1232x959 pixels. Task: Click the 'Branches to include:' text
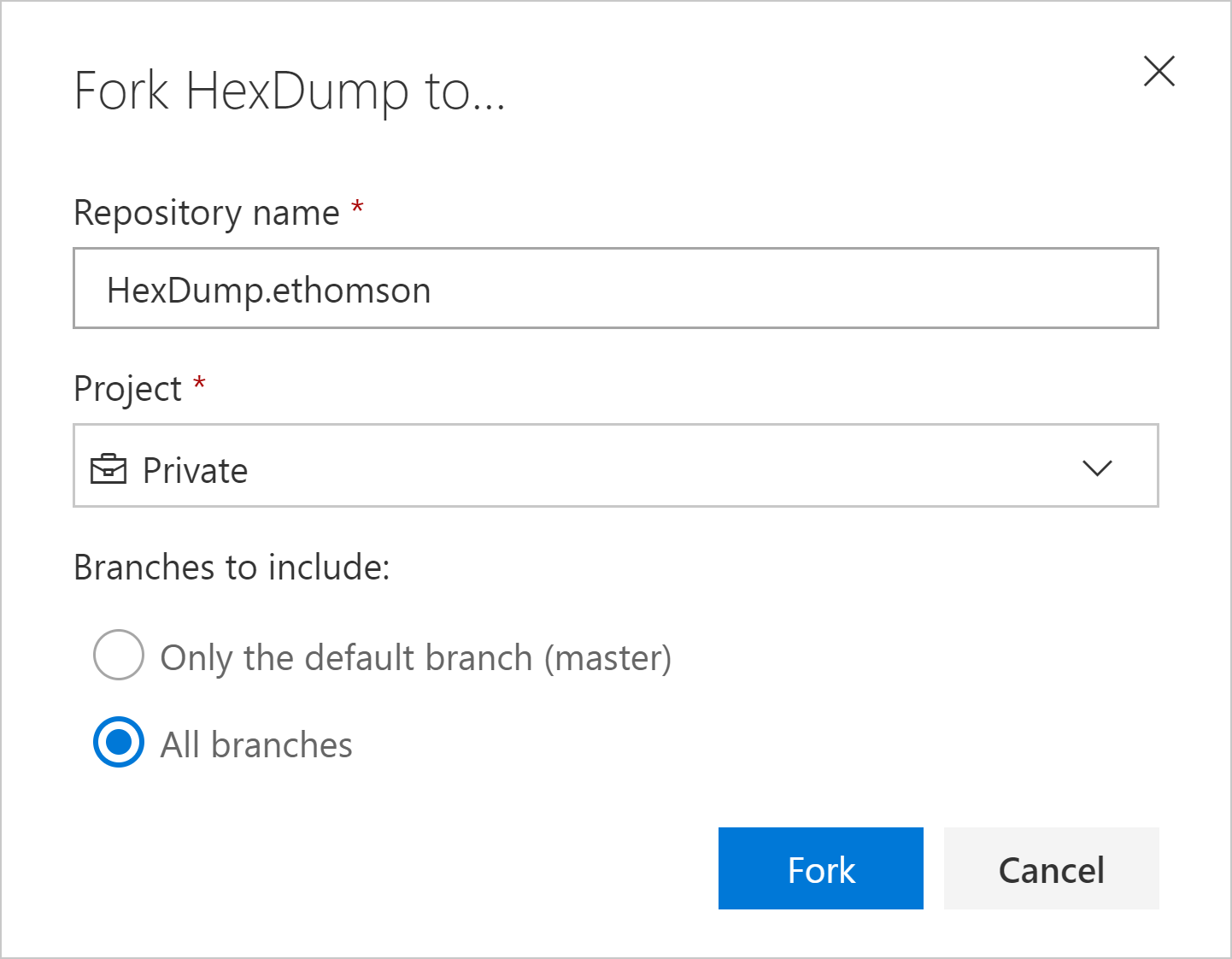point(232,567)
